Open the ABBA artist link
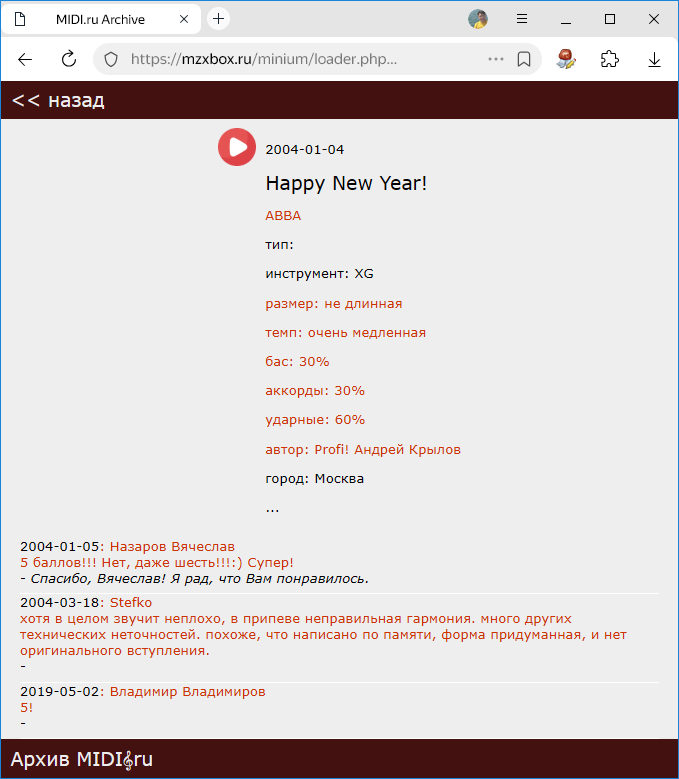This screenshot has height=779, width=679. pyautogui.click(x=283, y=216)
